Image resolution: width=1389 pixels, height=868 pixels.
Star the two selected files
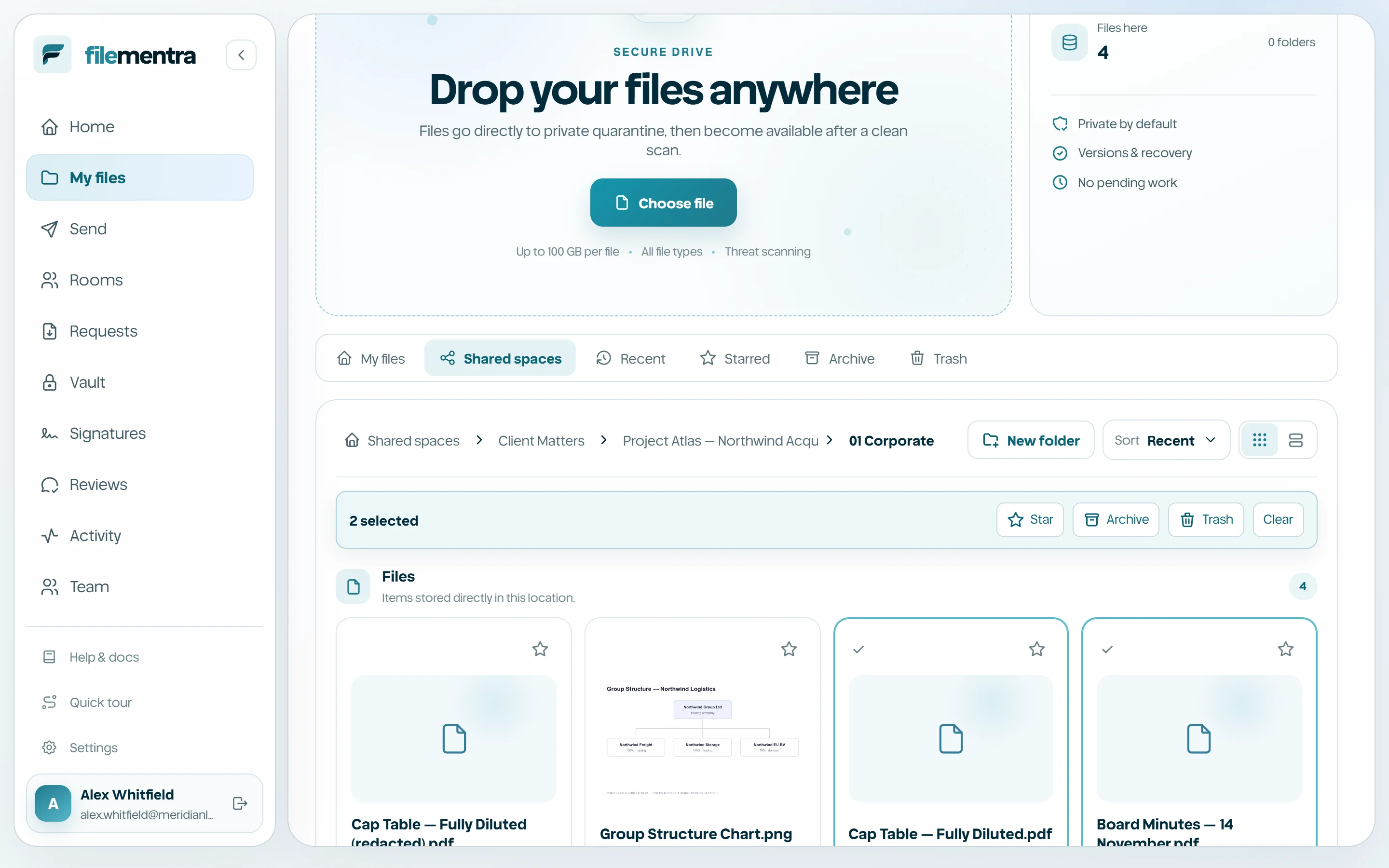[1030, 519]
